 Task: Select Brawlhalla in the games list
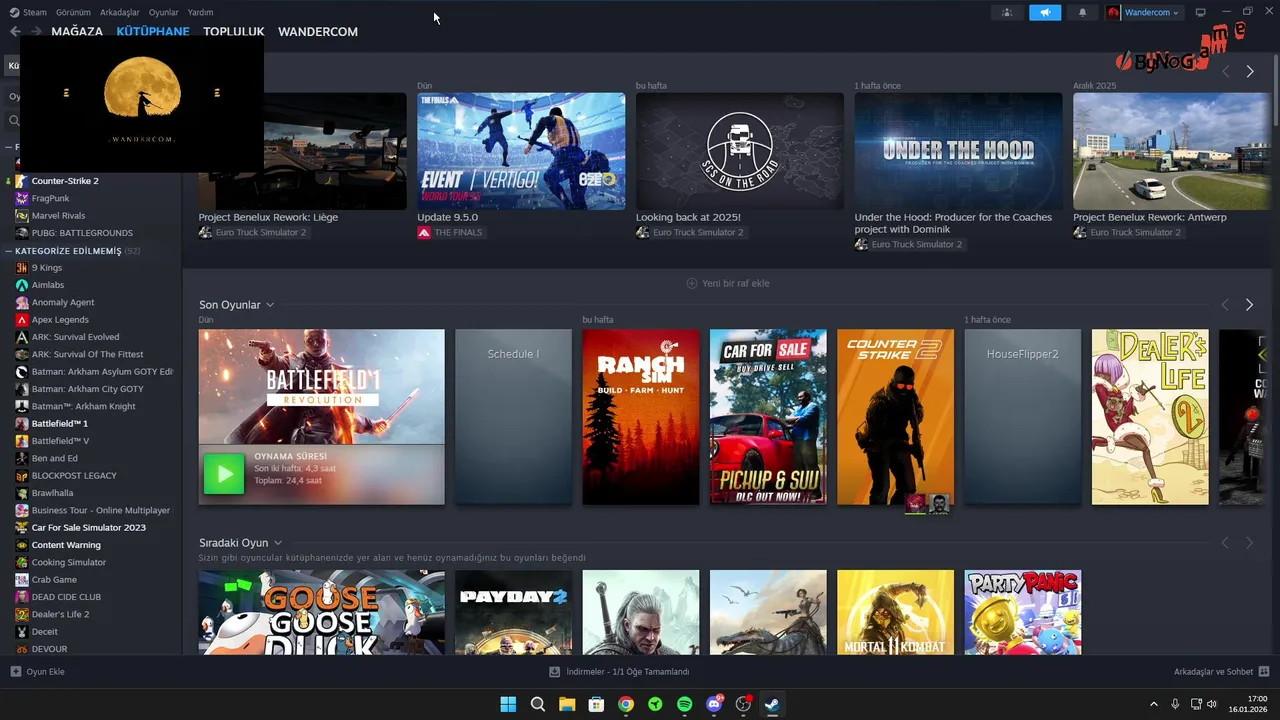point(52,493)
